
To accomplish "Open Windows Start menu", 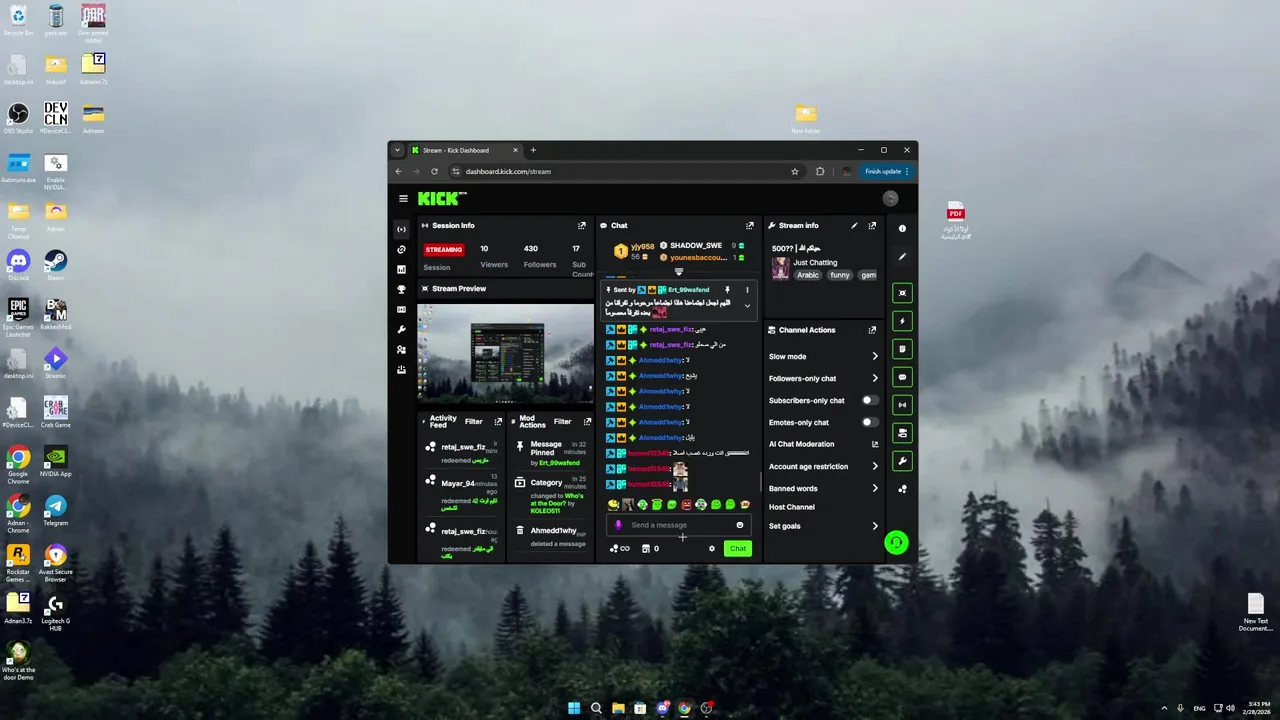I will click(x=574, y=708).
